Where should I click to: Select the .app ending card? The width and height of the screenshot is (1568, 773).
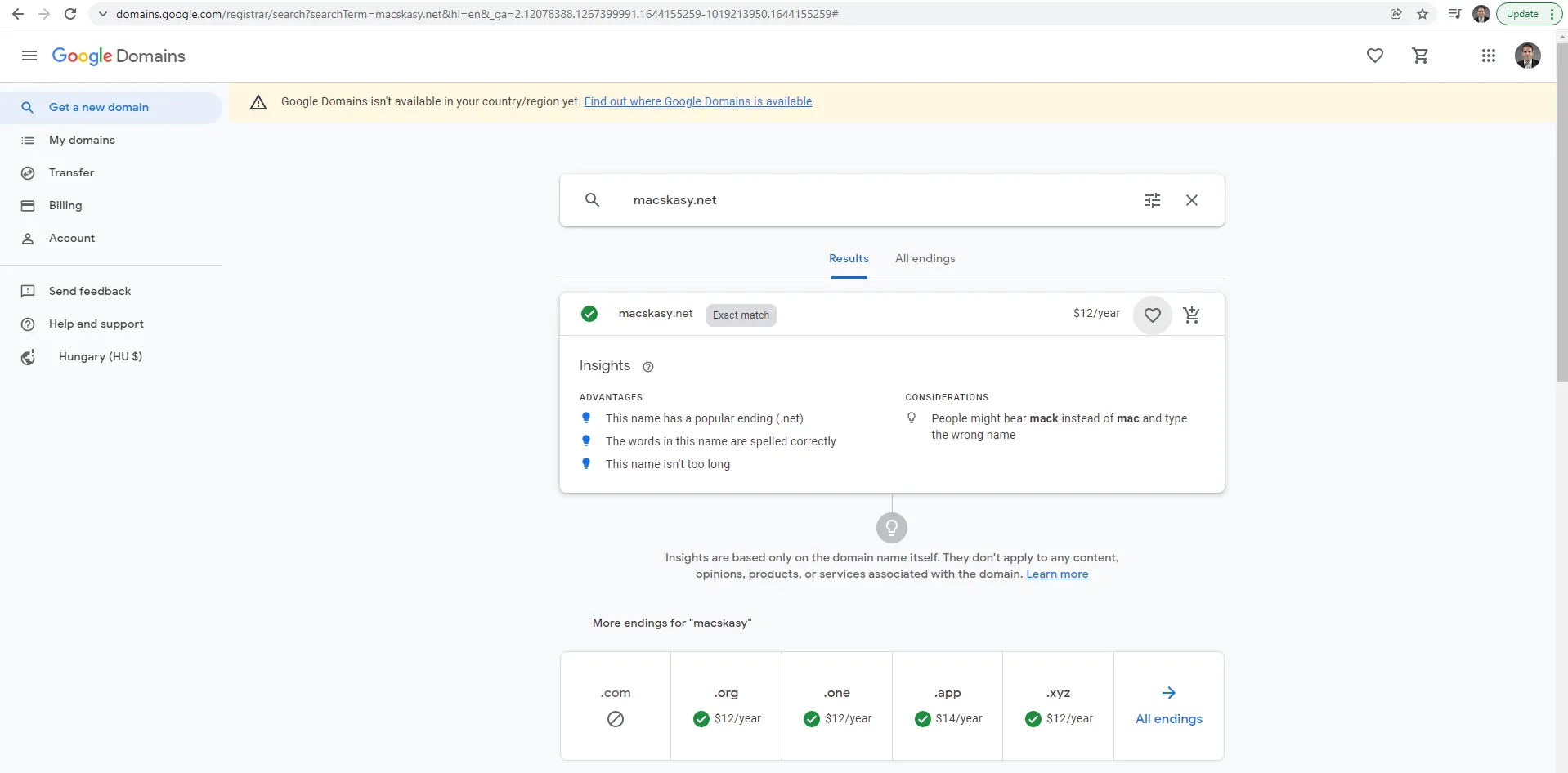coord(948,706)
